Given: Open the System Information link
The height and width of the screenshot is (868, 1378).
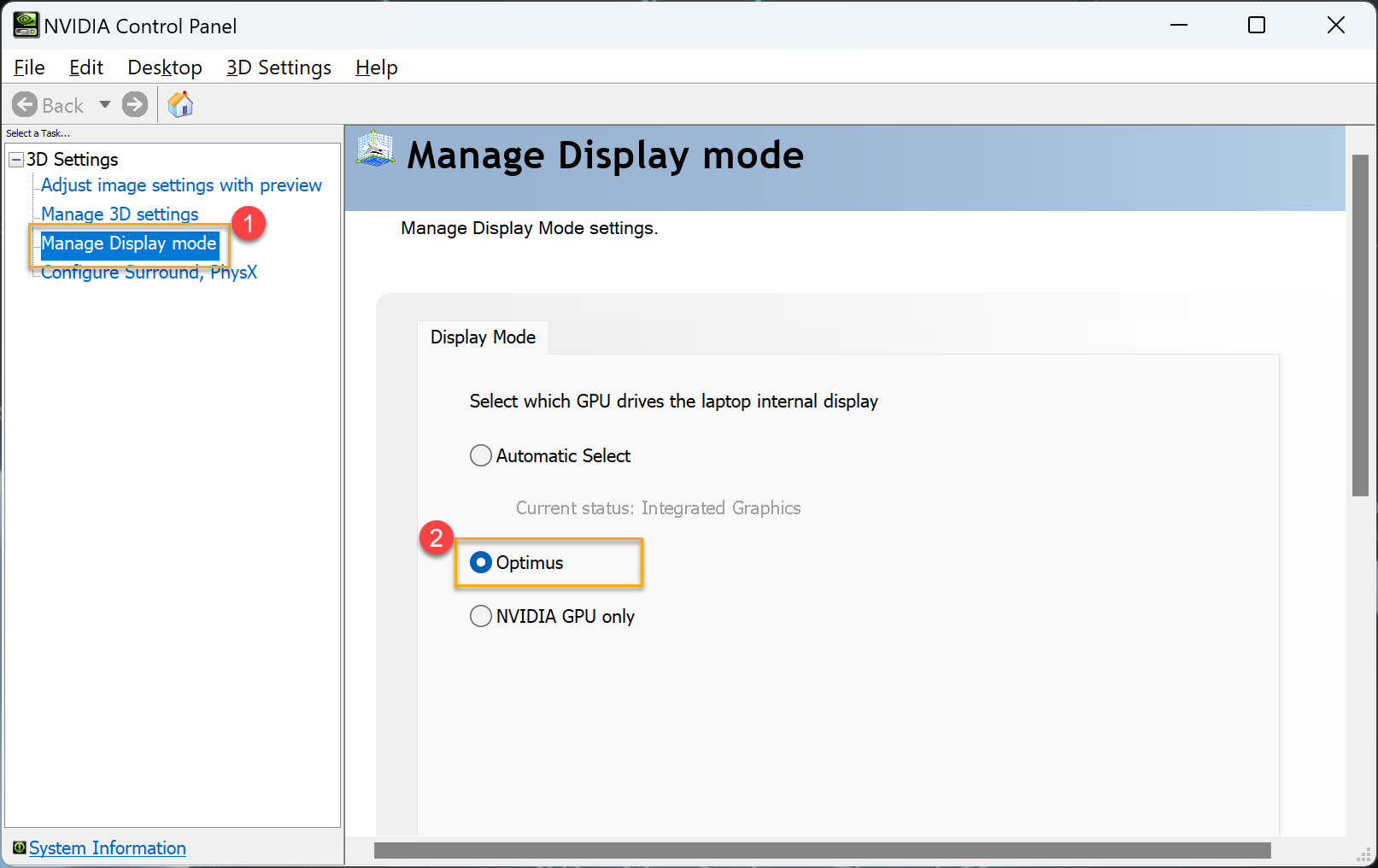Looking at the screenshot, I should (x=108, y=848).
